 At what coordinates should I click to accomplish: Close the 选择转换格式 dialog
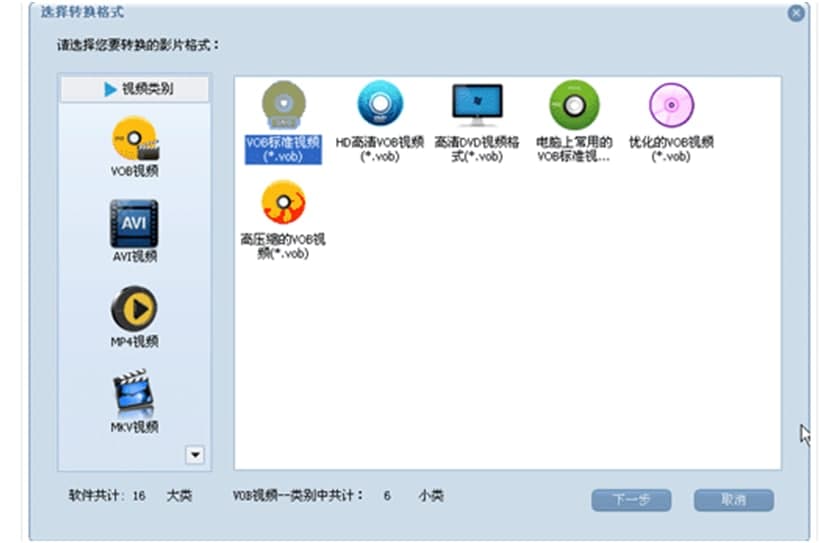(x=796, y=13)
